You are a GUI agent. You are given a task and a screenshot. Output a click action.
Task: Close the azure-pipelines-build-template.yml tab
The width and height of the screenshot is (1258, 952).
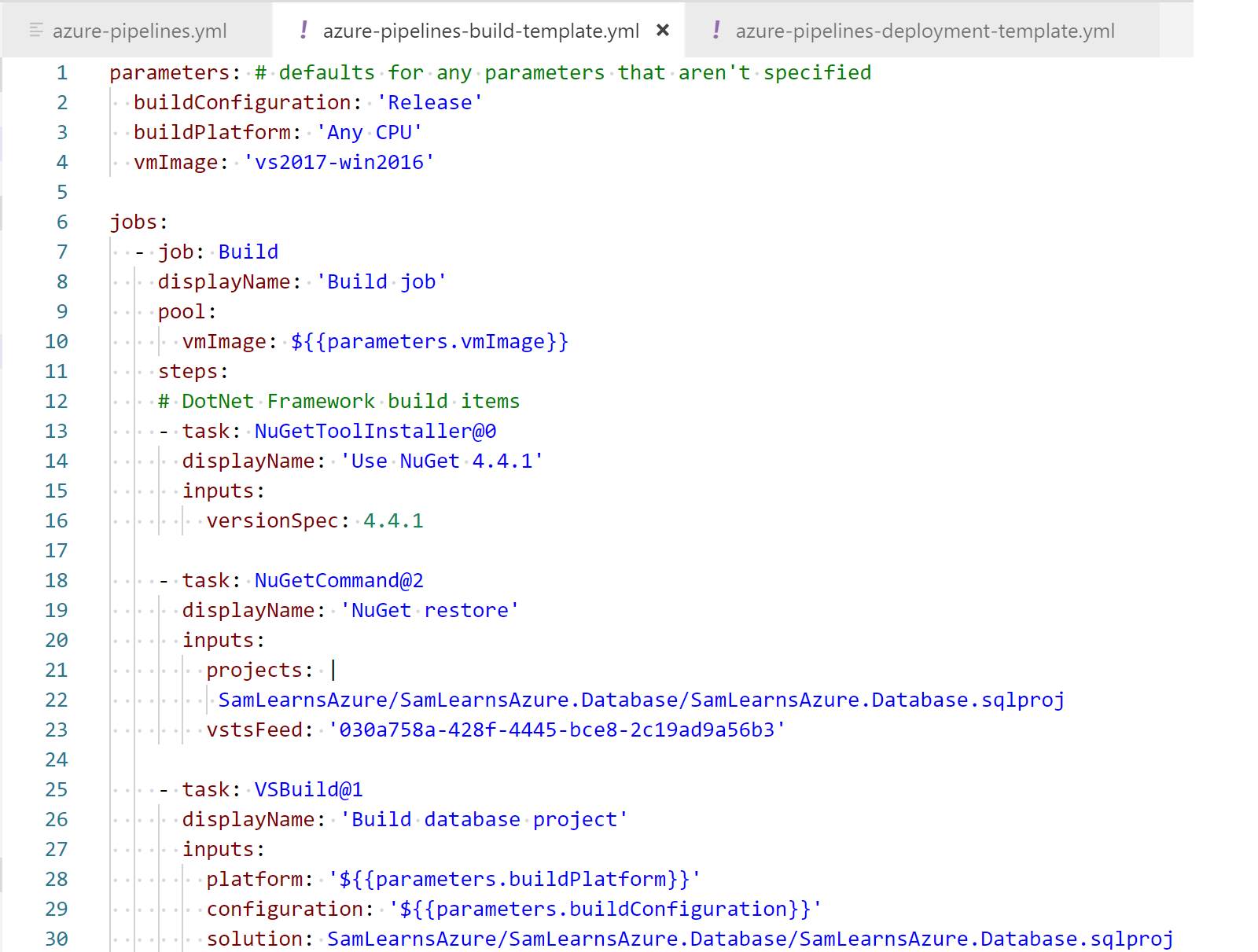[x=663, y=31]
